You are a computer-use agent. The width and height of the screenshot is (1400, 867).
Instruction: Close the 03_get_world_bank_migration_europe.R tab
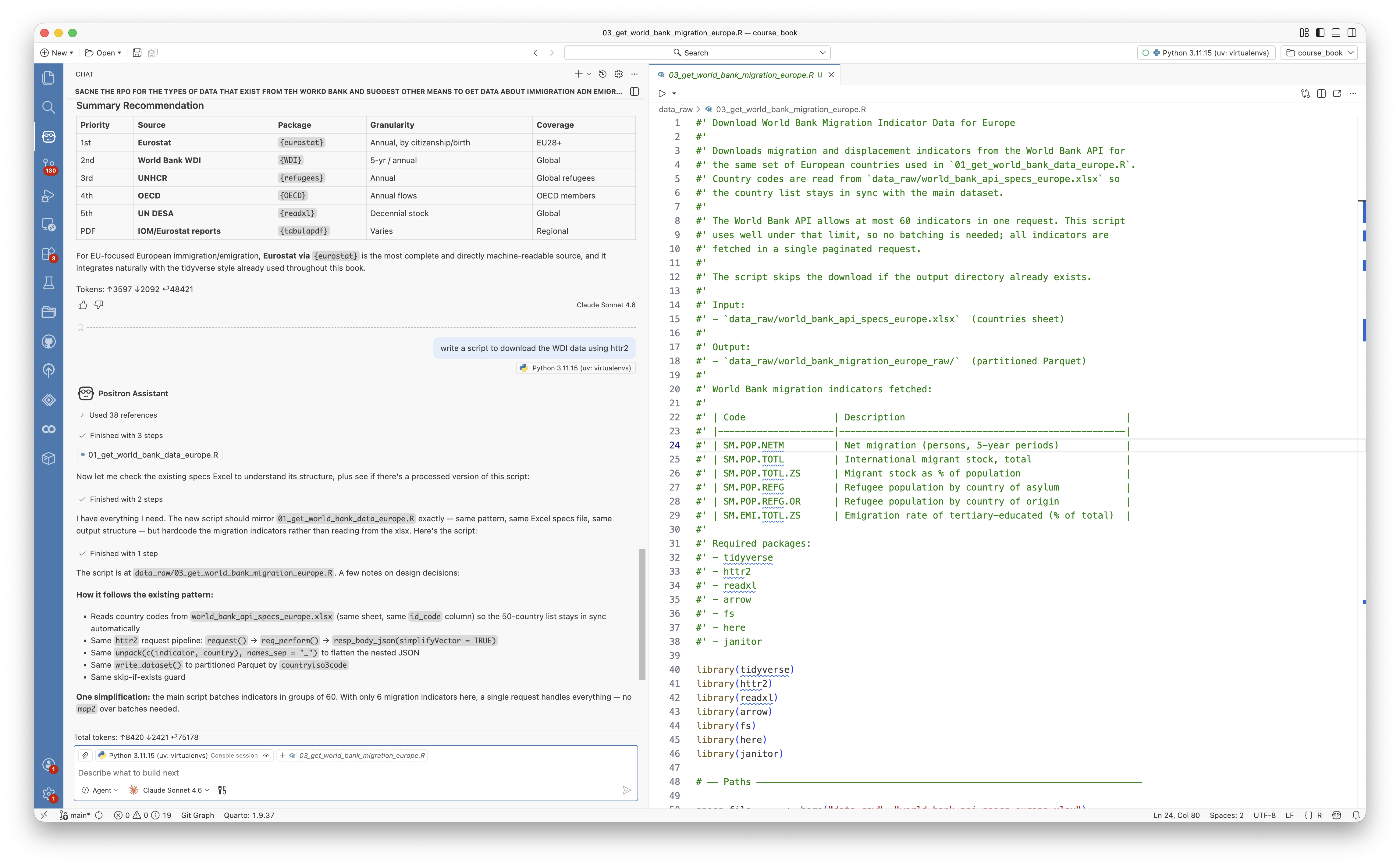(x=831, y=75)
